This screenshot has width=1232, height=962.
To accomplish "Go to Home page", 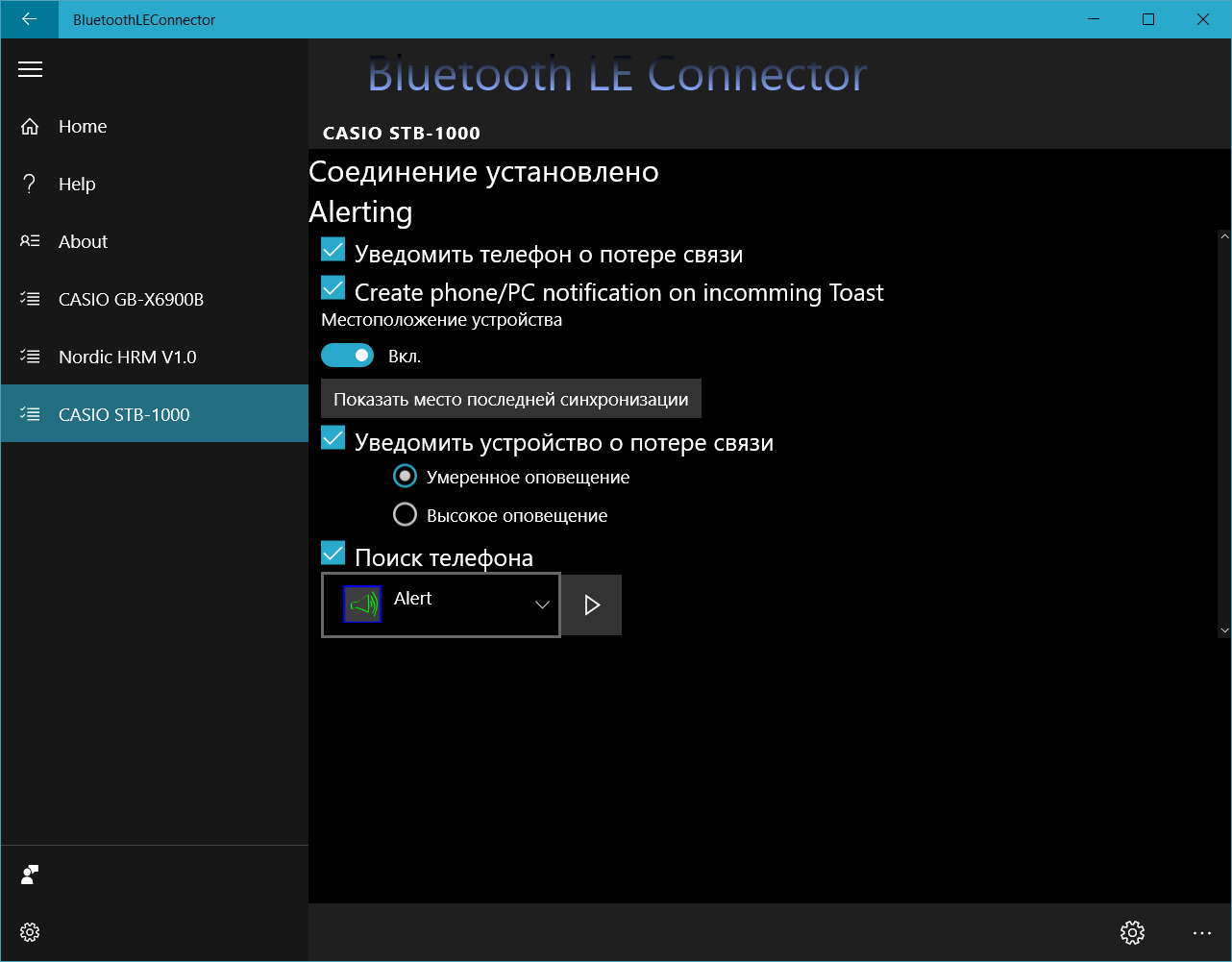I will pyautogui.click(x=154, y=126).
